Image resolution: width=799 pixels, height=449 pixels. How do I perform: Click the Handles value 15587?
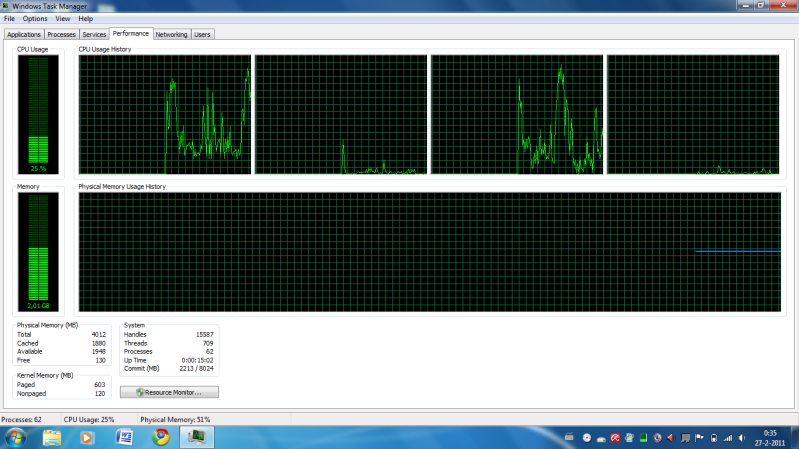click(x=205, y=335)
